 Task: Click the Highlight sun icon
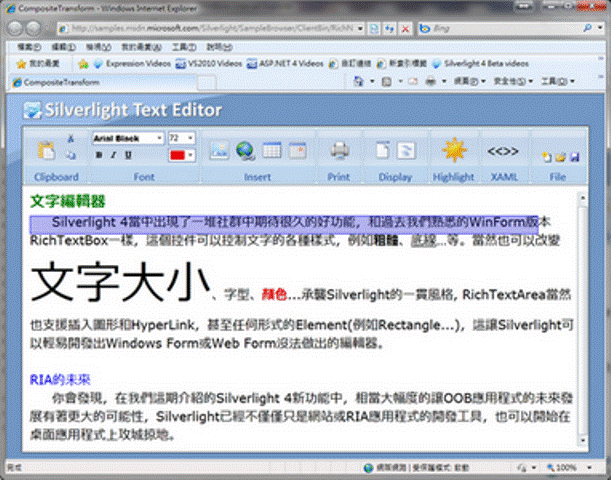click(x=454, y=150)
